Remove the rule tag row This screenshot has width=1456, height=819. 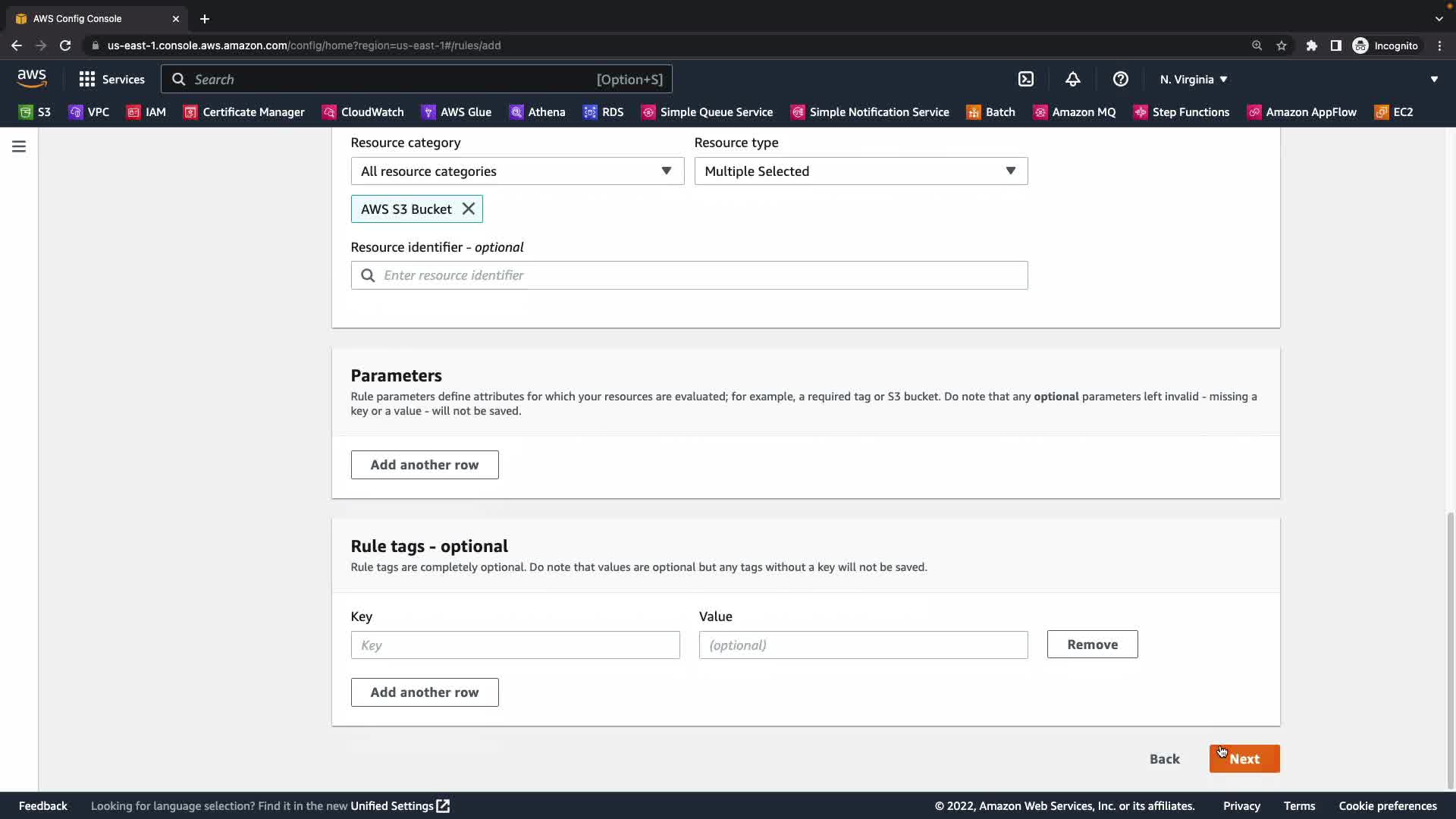point(1092,645)
